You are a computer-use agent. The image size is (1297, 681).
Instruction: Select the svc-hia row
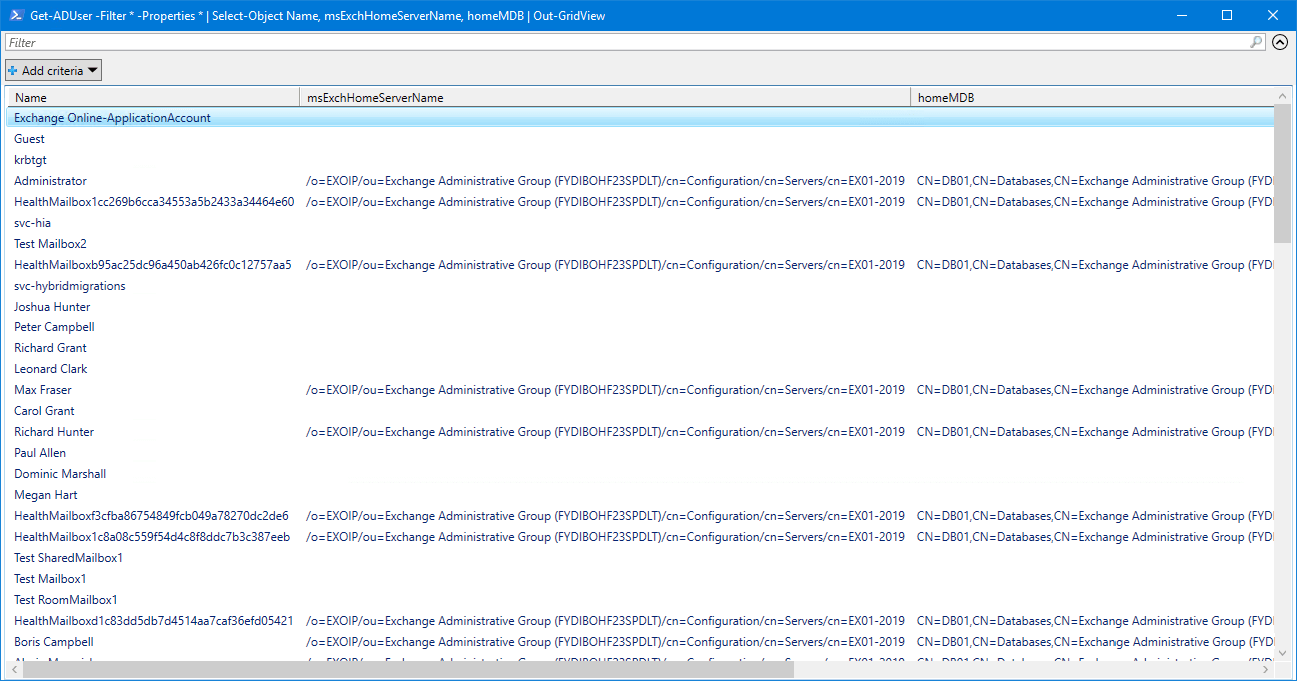[640, 223]
